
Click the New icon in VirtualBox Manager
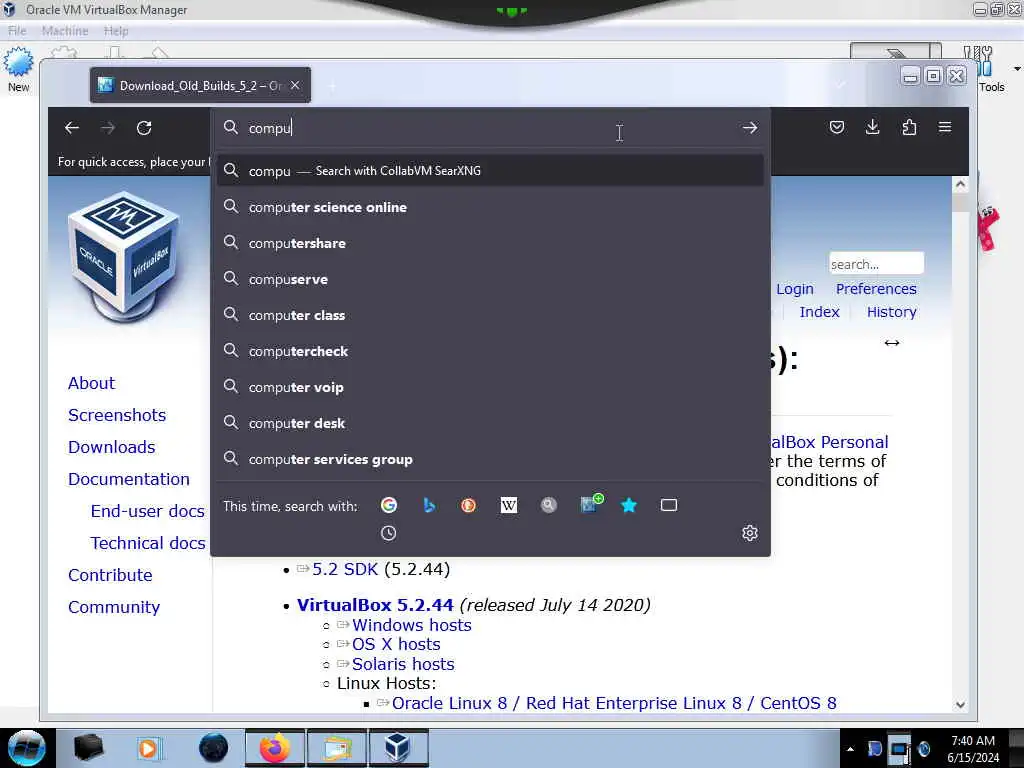18,69
